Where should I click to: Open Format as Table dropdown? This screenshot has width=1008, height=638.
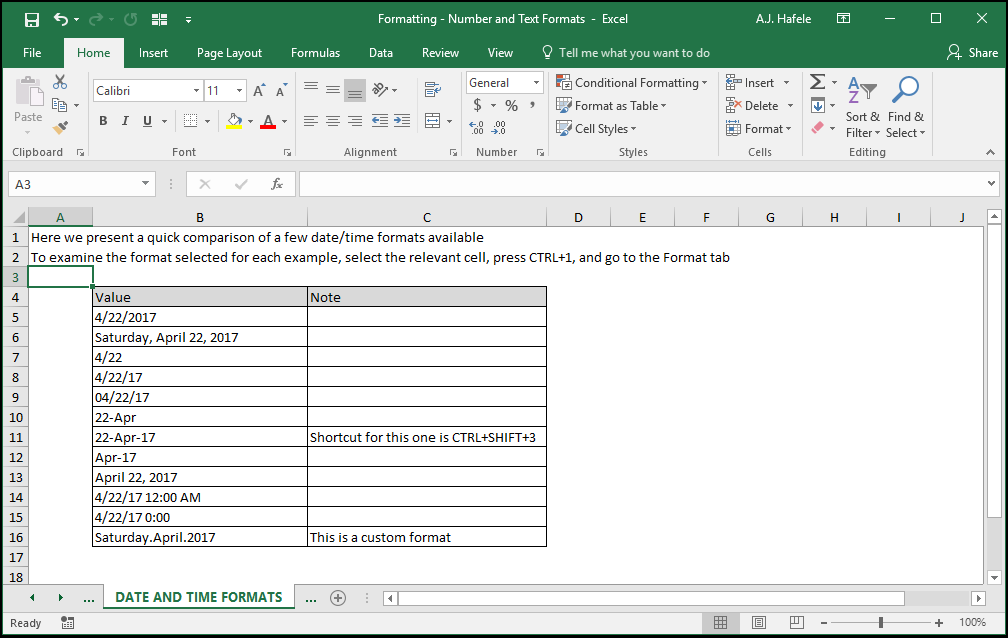tap(611, 105)
